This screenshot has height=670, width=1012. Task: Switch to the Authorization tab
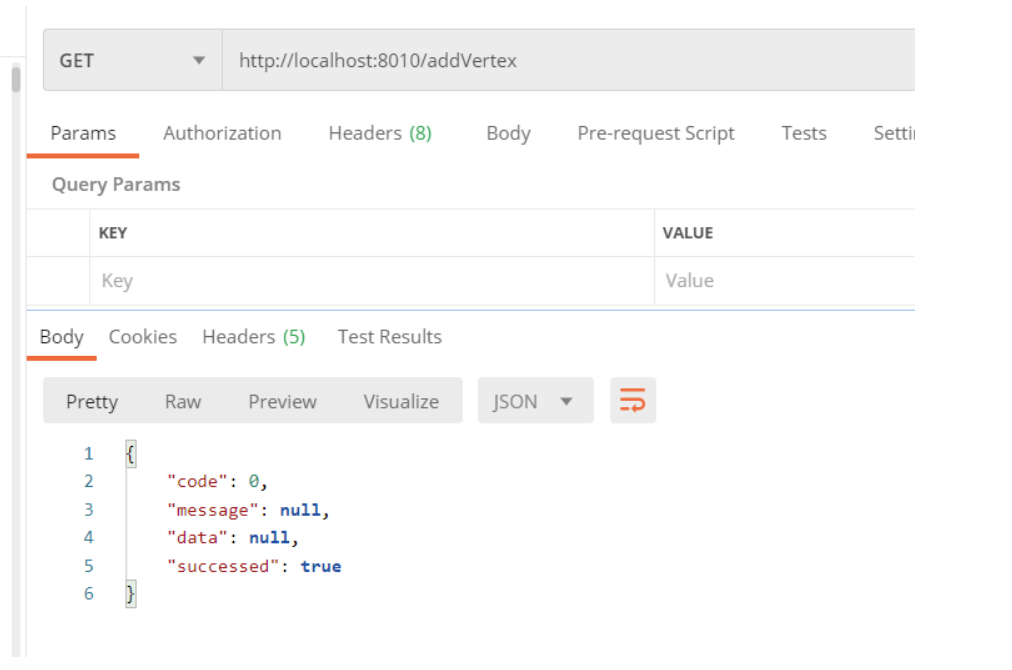tap(222, 133)
